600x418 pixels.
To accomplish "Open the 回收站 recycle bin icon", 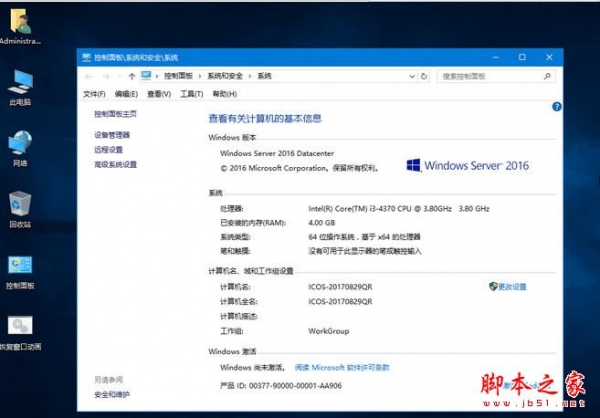I will point(20,210).
